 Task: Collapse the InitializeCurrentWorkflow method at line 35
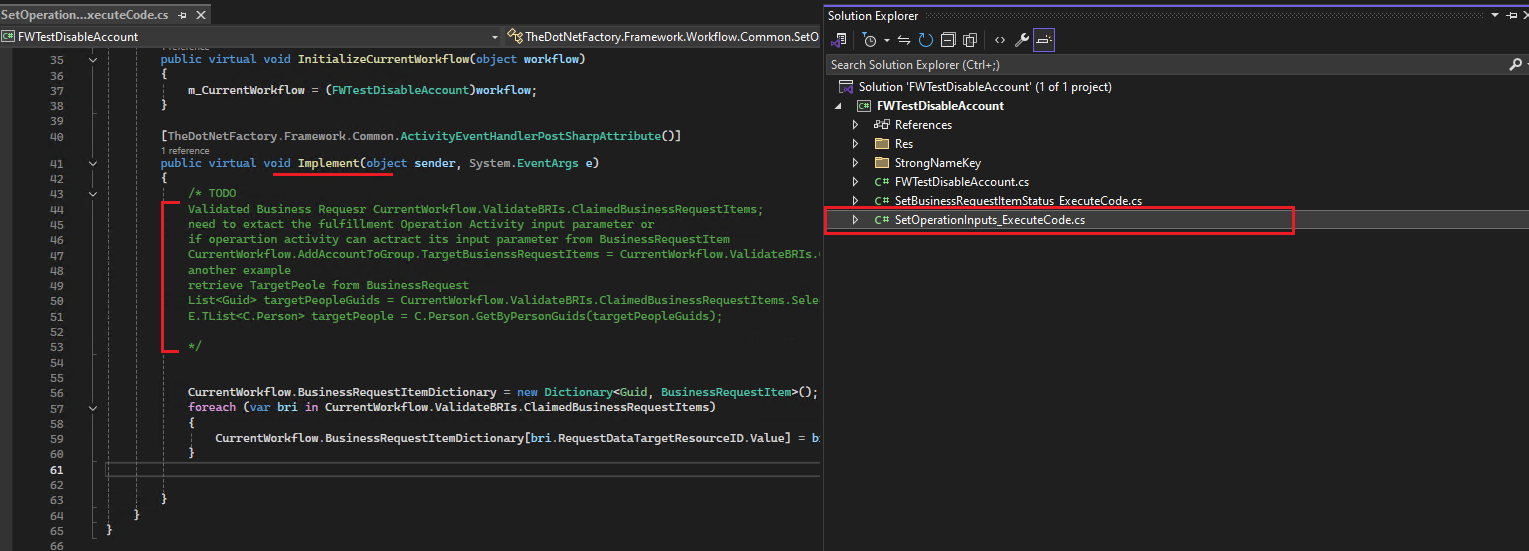[93, 60]
